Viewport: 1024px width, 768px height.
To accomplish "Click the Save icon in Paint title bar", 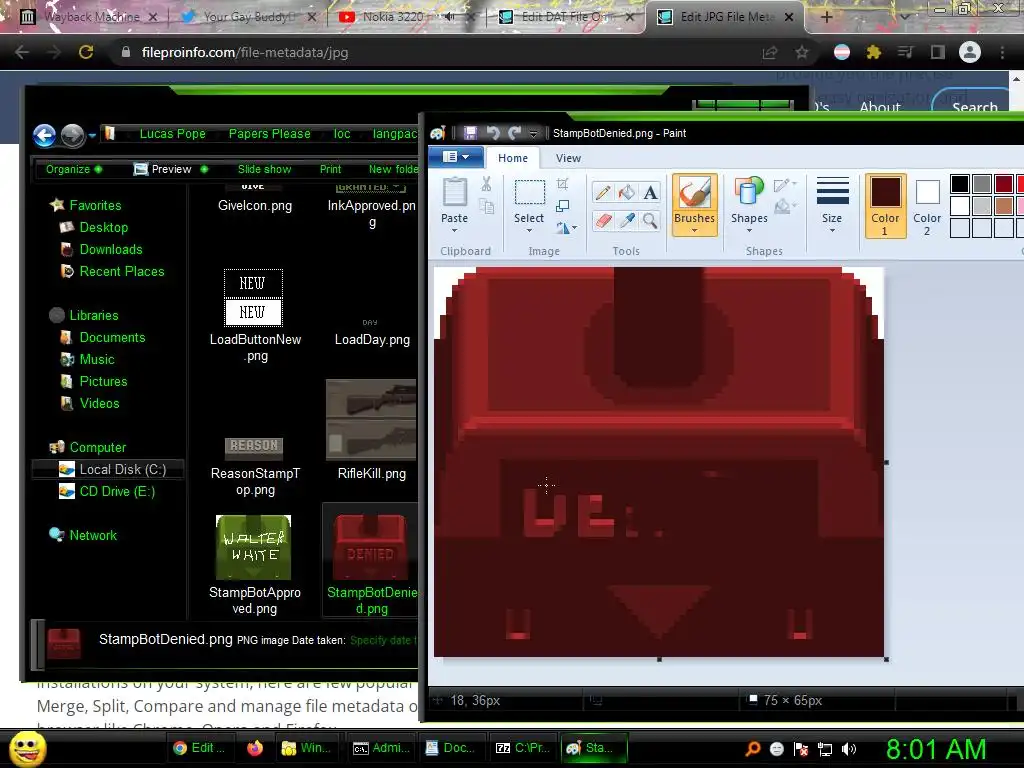I will pos(470,133).
